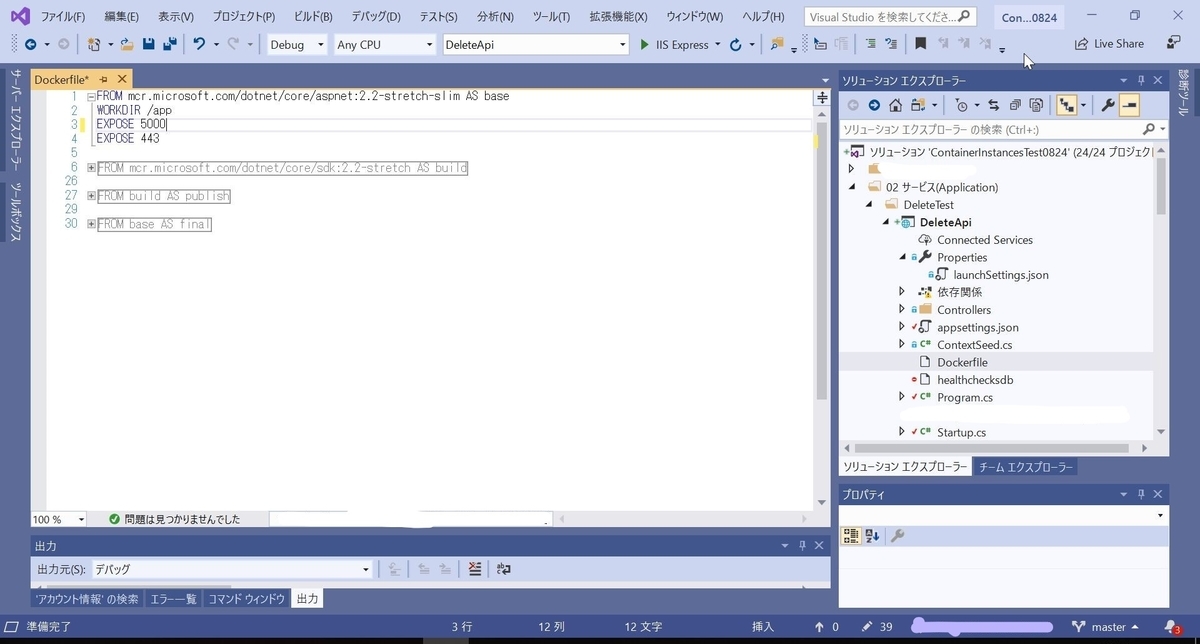This screenshot has width=1200, height=644.
Task: Toggle Categorized view in Properties panel
Action: (851, 536)
